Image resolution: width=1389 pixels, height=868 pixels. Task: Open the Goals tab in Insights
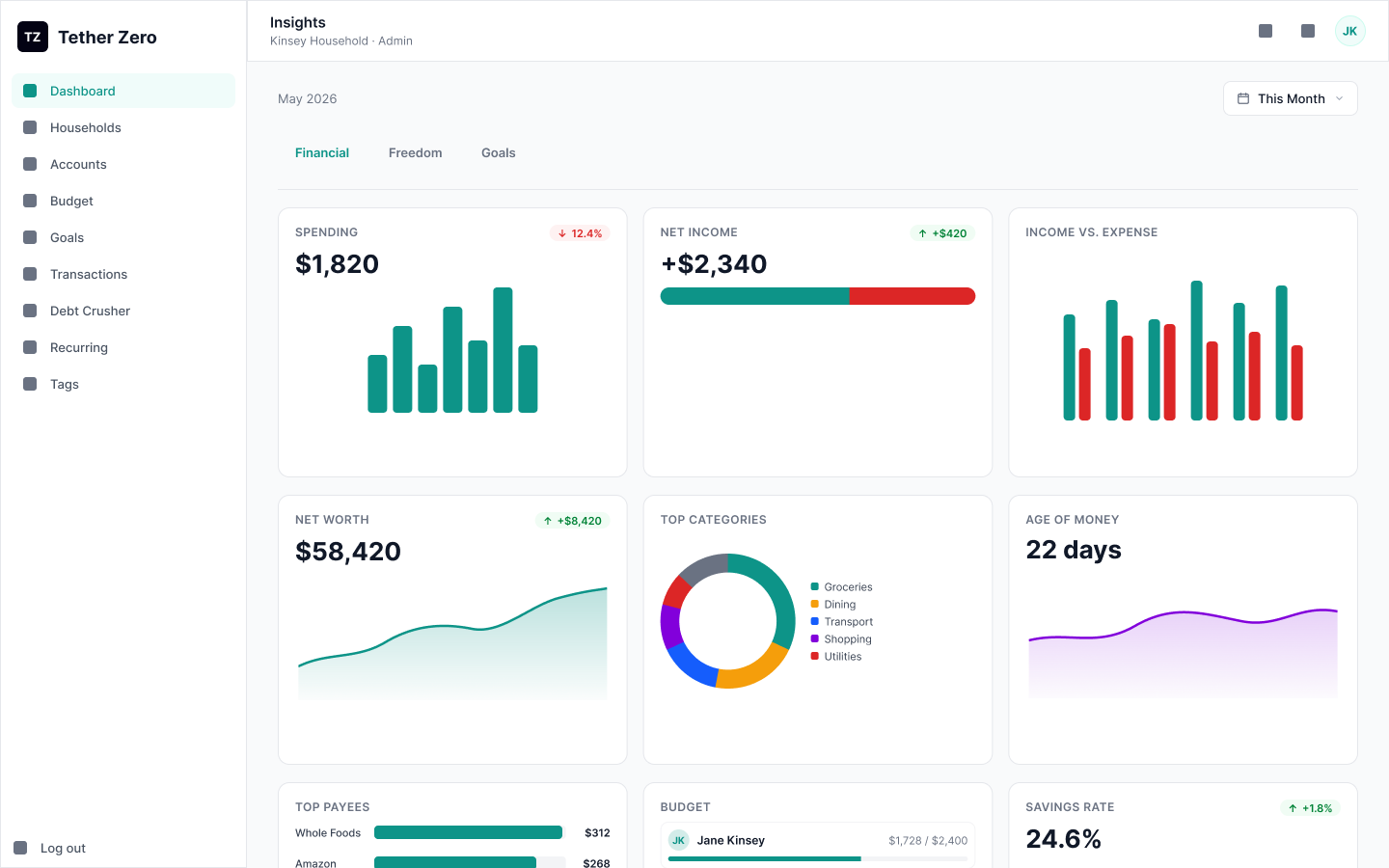[499, 152]
